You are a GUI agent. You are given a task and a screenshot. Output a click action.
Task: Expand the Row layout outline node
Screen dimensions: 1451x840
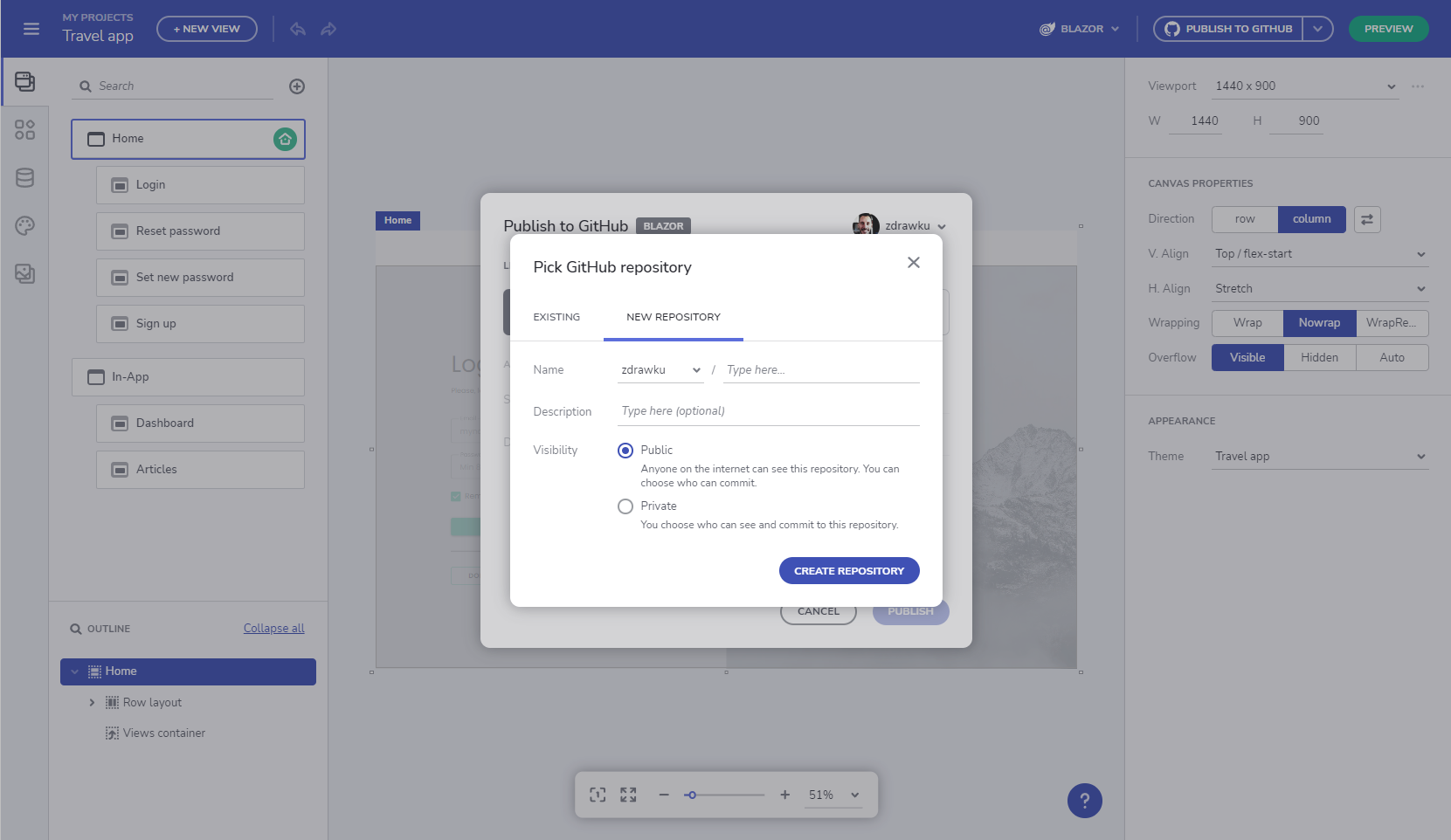coord(92,703)
